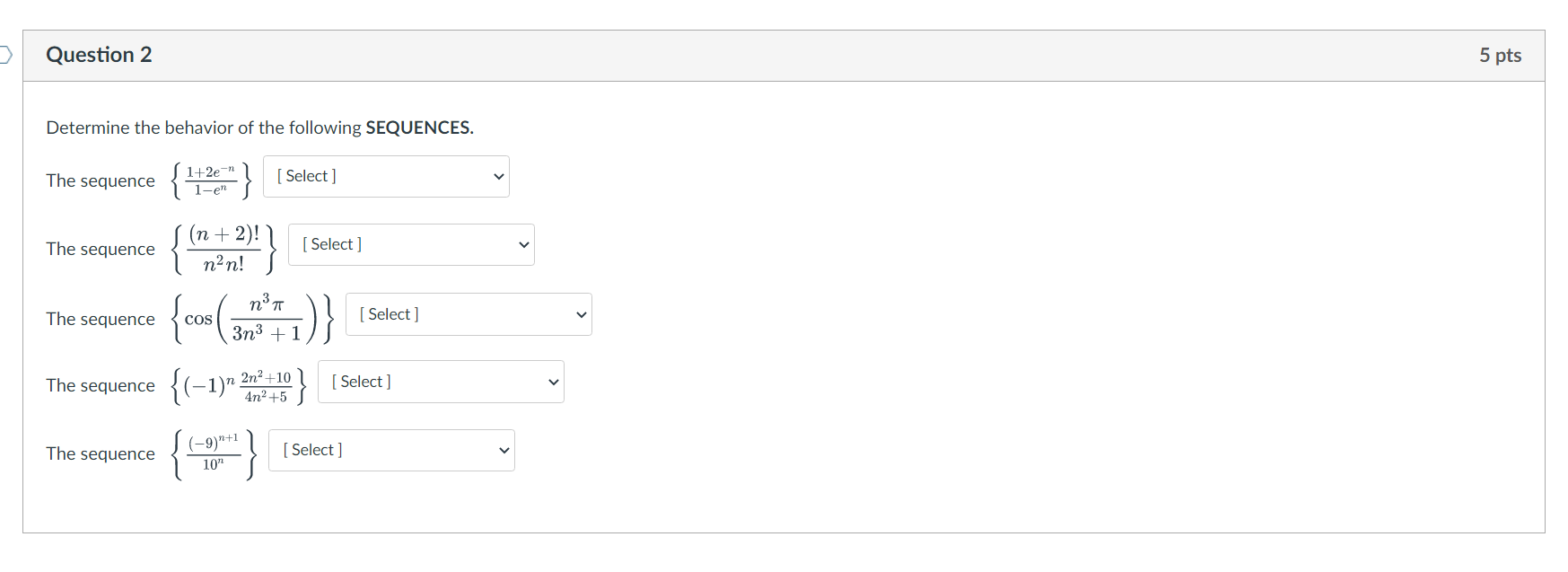
Task: Click the chevron on the second Select menu
Action: click(522, 243)
